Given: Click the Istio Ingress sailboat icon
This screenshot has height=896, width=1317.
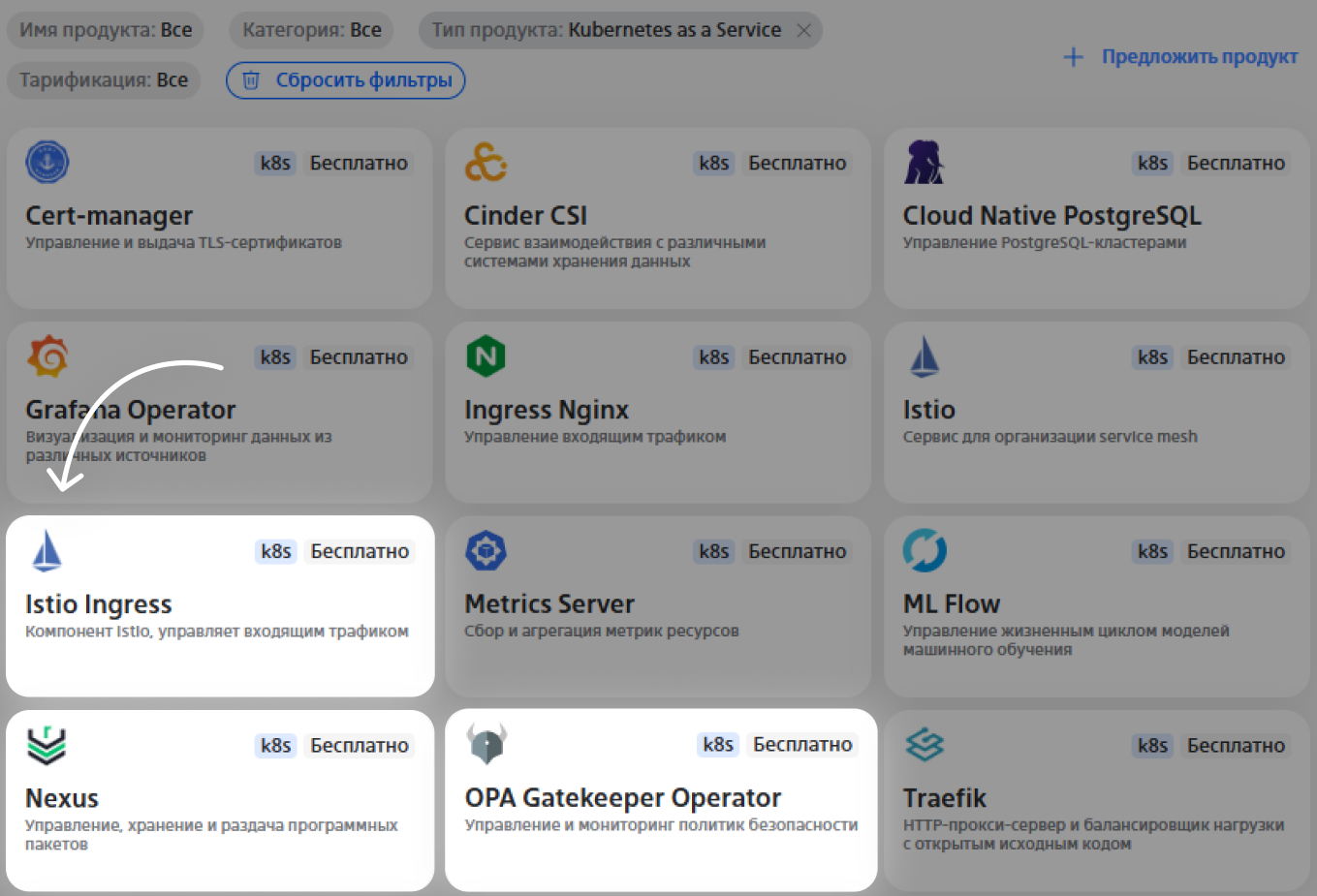Looking at the screenshot, I should [47, 550].
